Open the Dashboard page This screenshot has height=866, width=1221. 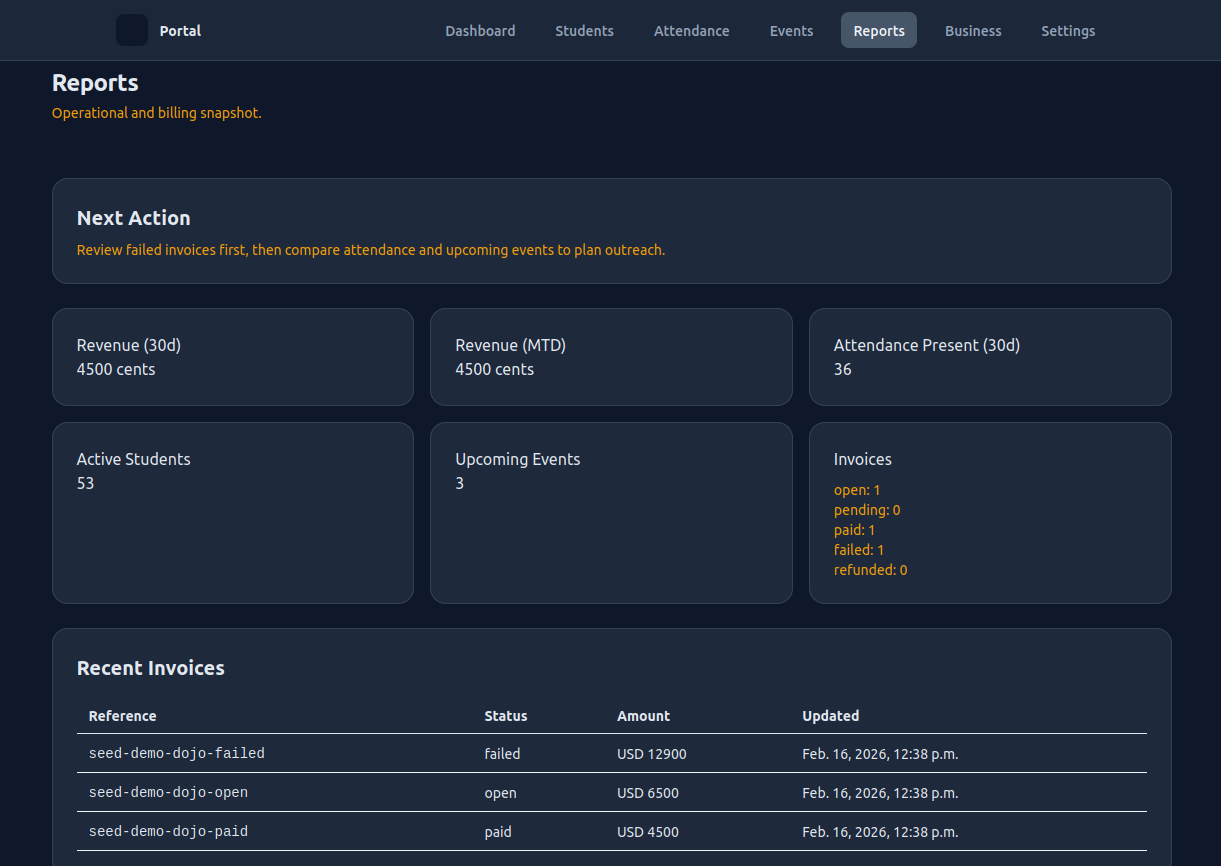coord(480,30)
